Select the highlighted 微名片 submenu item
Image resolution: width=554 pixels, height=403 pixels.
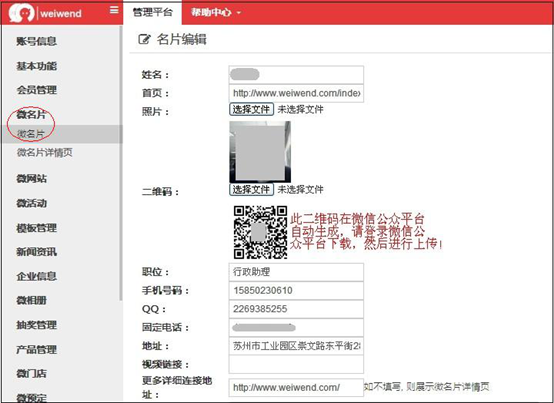pyautogui.click(x=62, y=134)
